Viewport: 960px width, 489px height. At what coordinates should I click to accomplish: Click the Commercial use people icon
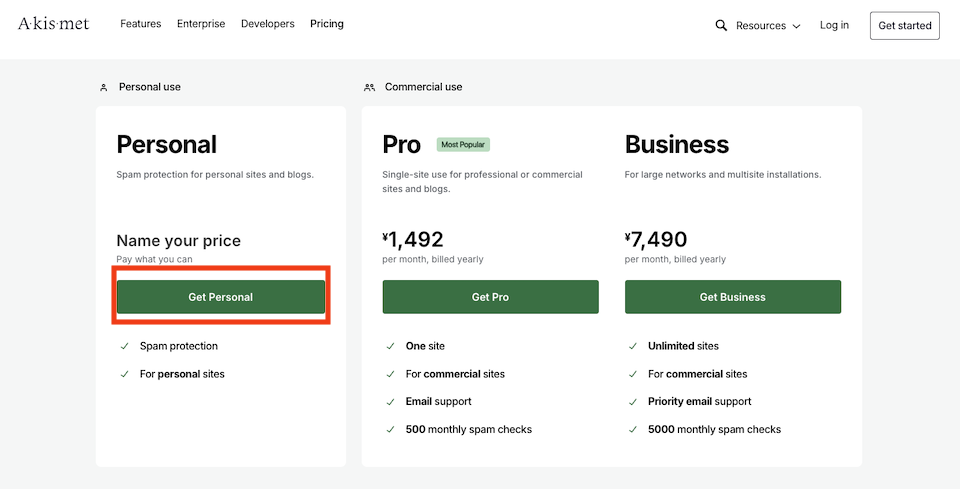pyautogui.click(x=369, y=88)
